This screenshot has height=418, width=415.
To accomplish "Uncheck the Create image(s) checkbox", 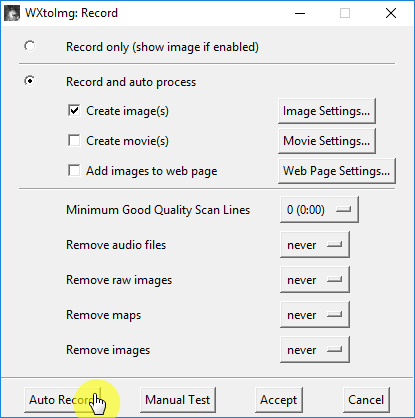I will pos(74,110).
